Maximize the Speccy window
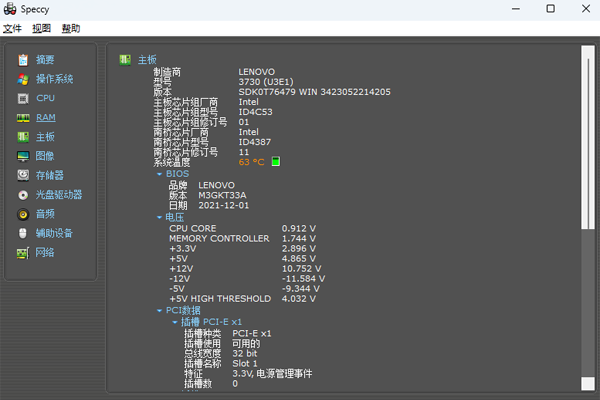Screen dimensions: 600x400 (550, 9)
